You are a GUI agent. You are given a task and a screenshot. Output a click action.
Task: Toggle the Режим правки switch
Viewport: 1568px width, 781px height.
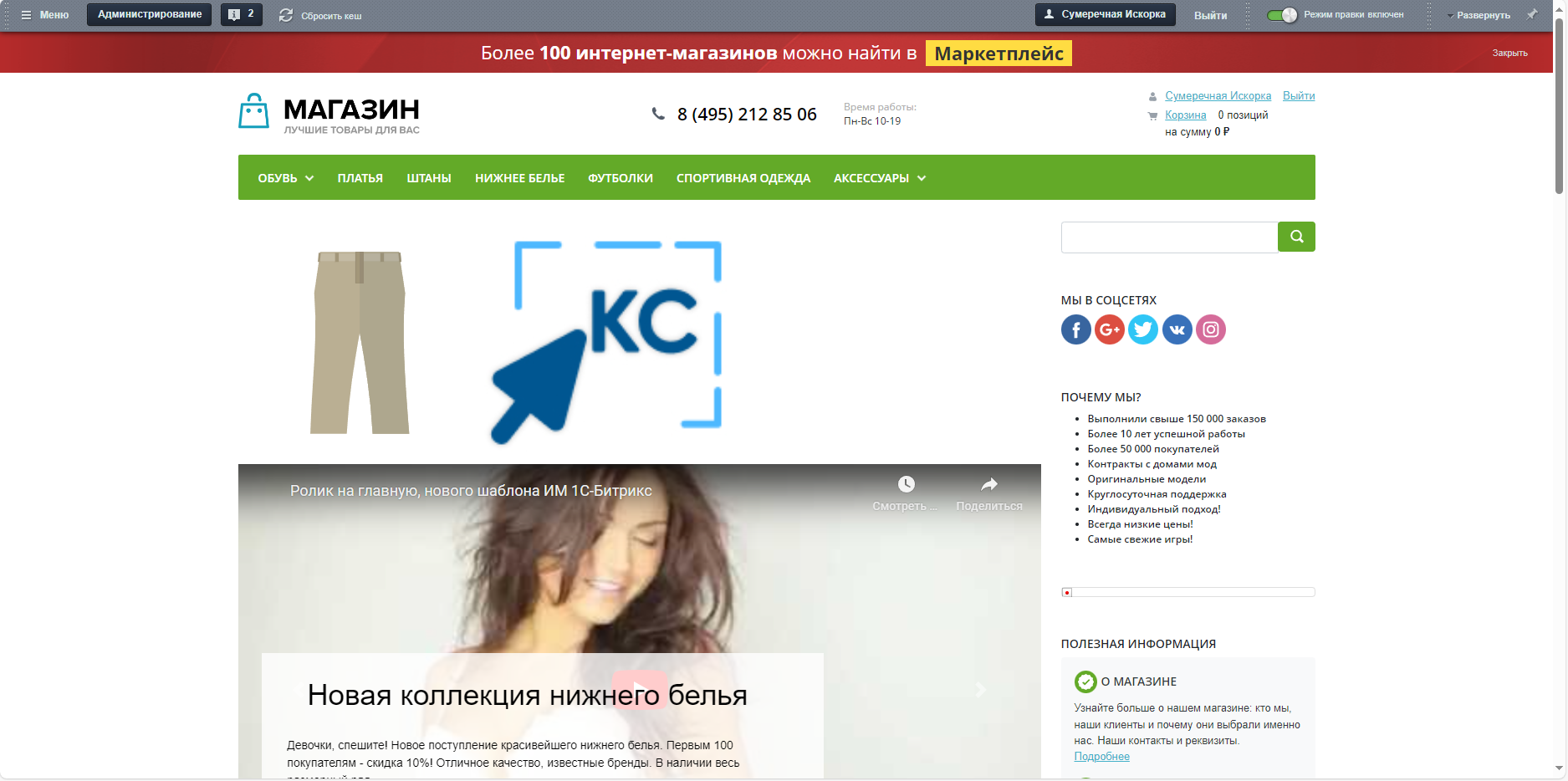click(1281, 15)
